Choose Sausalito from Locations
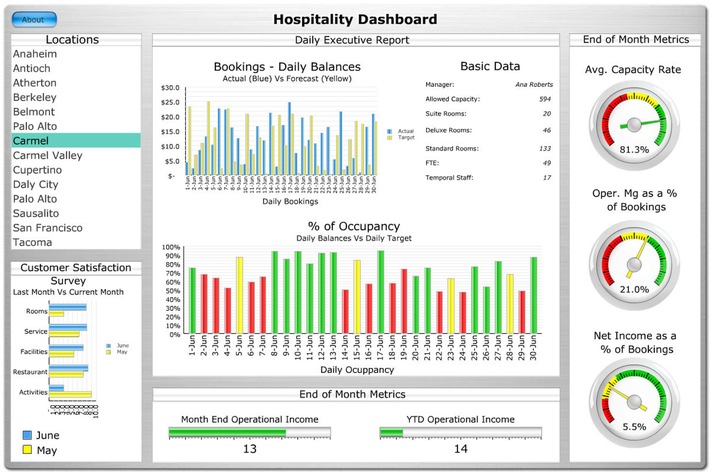The height and width of the screenshot is (473, 710). (x=76, y=213)
